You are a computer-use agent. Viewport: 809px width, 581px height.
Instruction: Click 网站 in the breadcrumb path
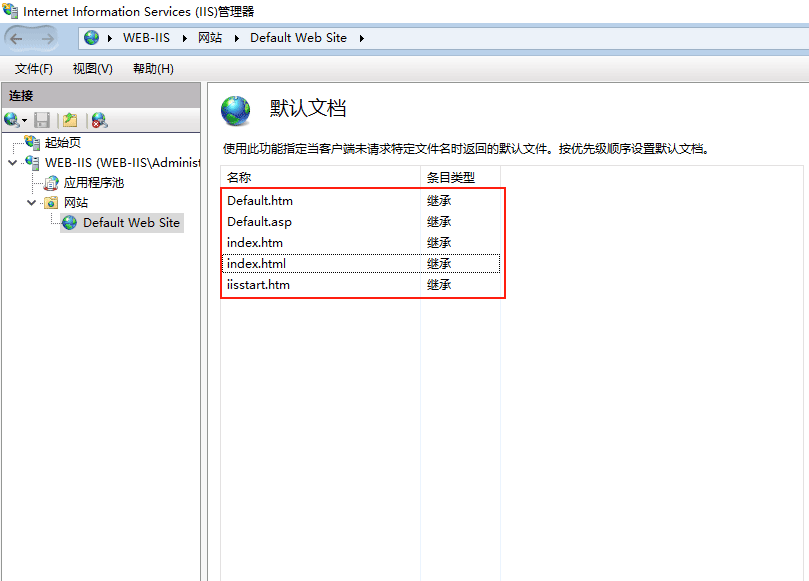210,38
